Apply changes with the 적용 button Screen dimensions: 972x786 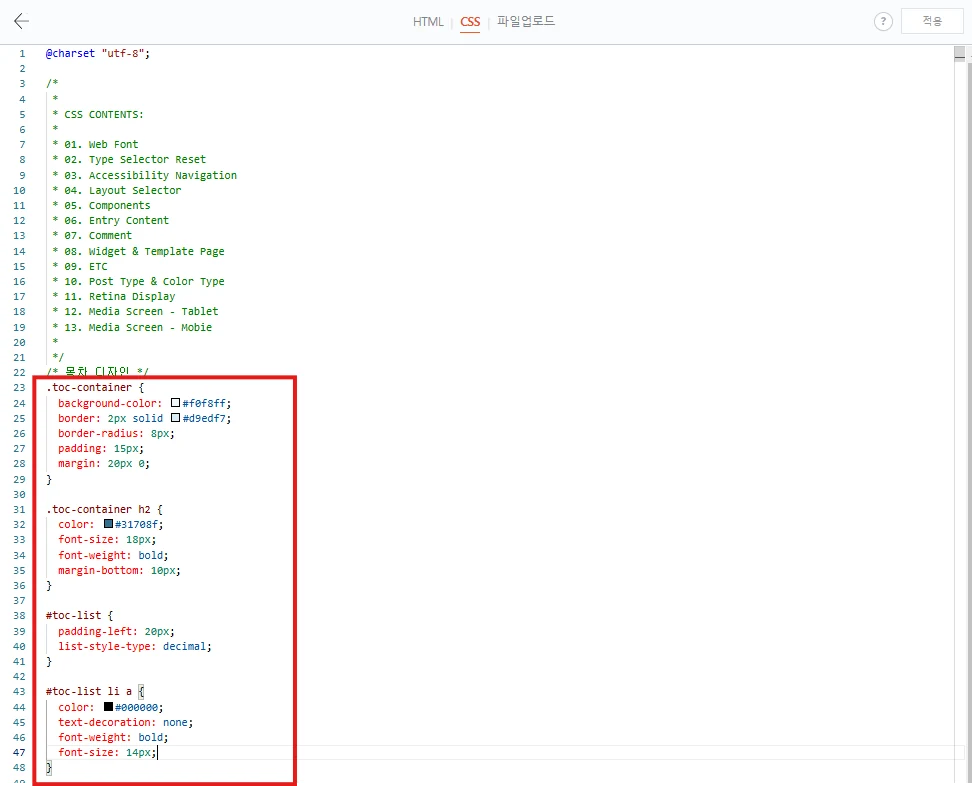tap(932, 21)
